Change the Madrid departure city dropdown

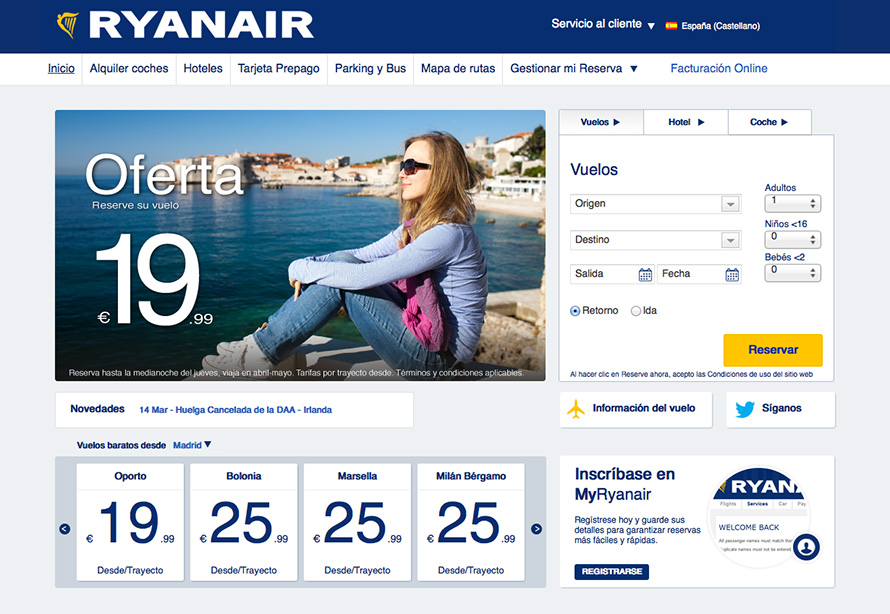pyautogui.click(x=192, y=445)
